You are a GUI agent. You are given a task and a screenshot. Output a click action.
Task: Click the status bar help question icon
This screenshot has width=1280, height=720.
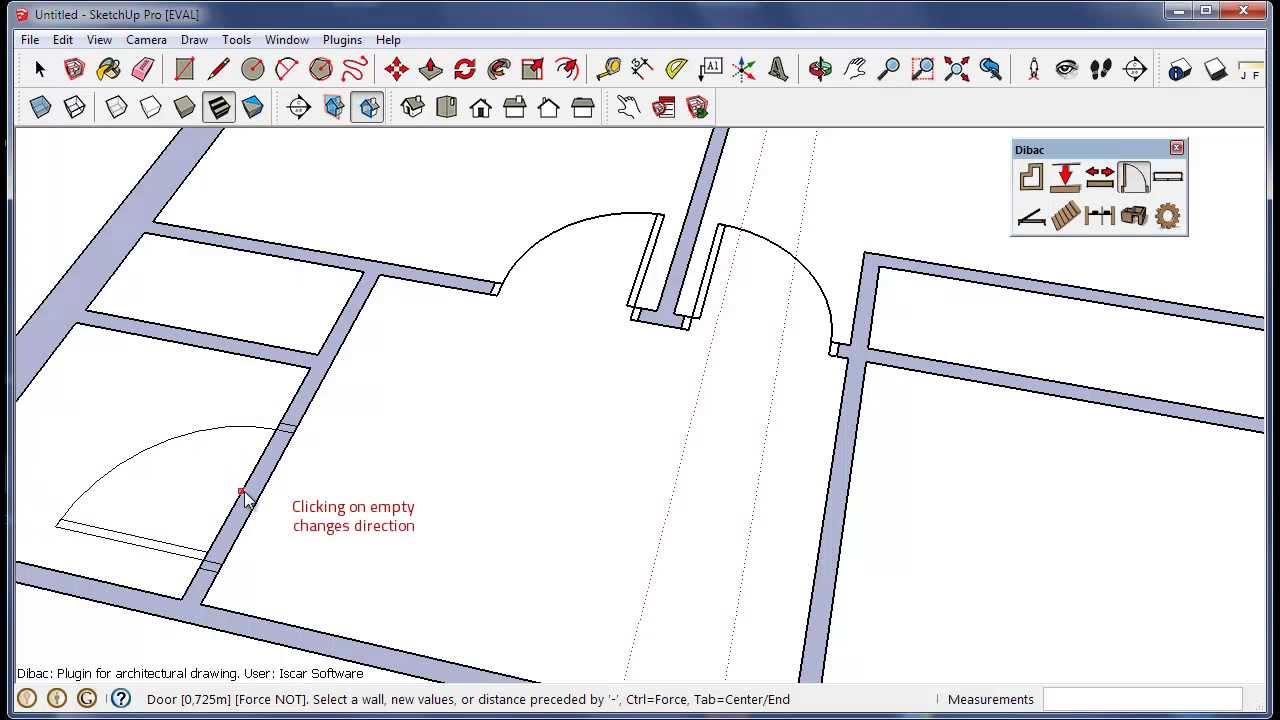121,699
